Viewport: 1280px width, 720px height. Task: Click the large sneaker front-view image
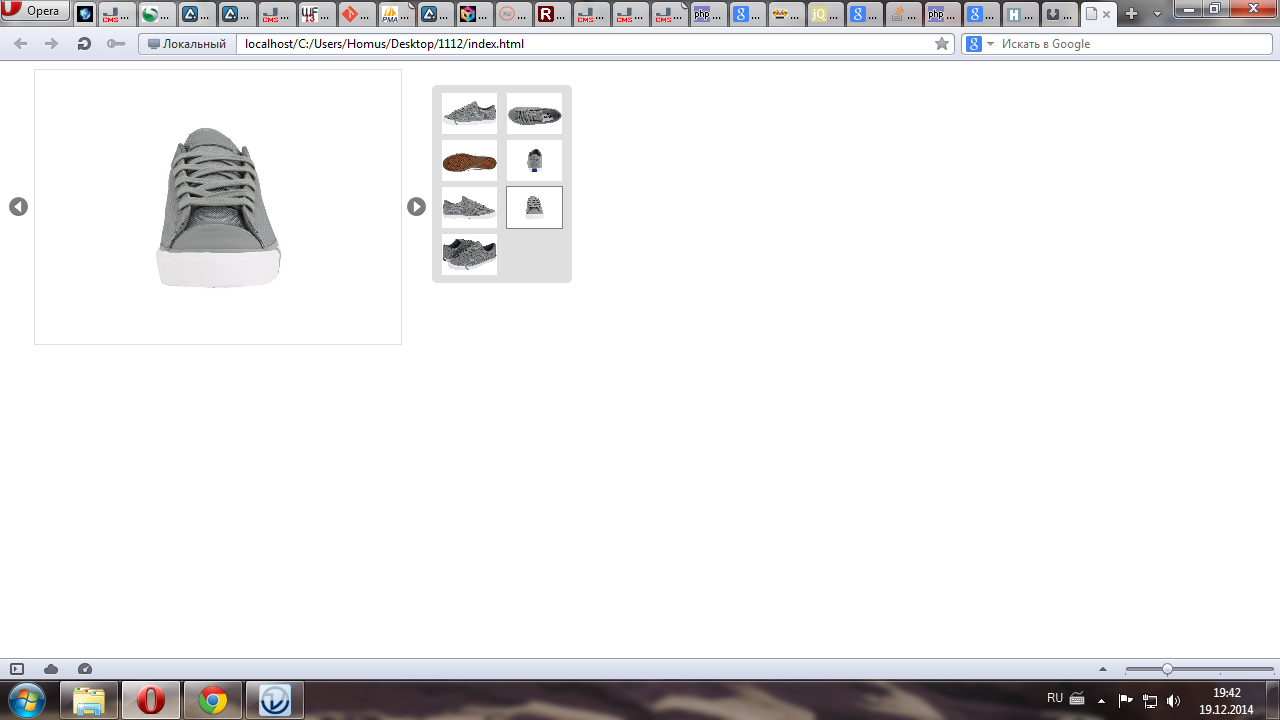pyautogui.click(x=218, y=207)
